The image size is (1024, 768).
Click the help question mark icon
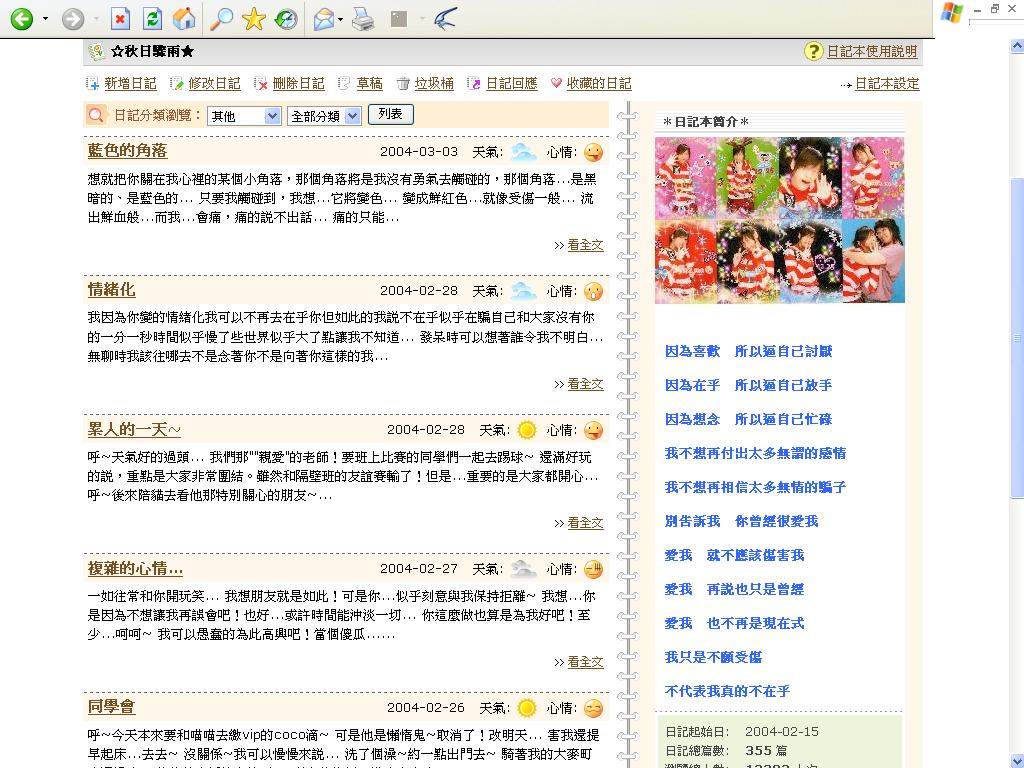coord(814,52)
